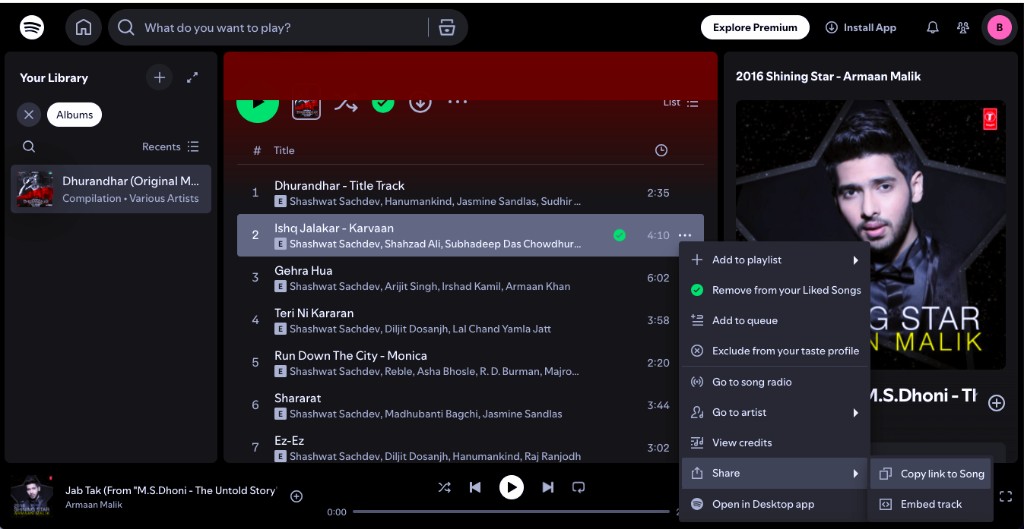Clear the Albums filter with X
Viewport: 1024px width, 529px height.
tap(29, 115)
